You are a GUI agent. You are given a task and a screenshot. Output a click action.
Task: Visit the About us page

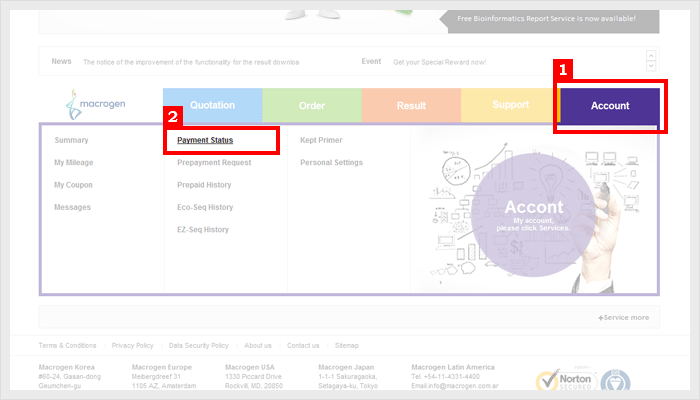pos(258,346)
